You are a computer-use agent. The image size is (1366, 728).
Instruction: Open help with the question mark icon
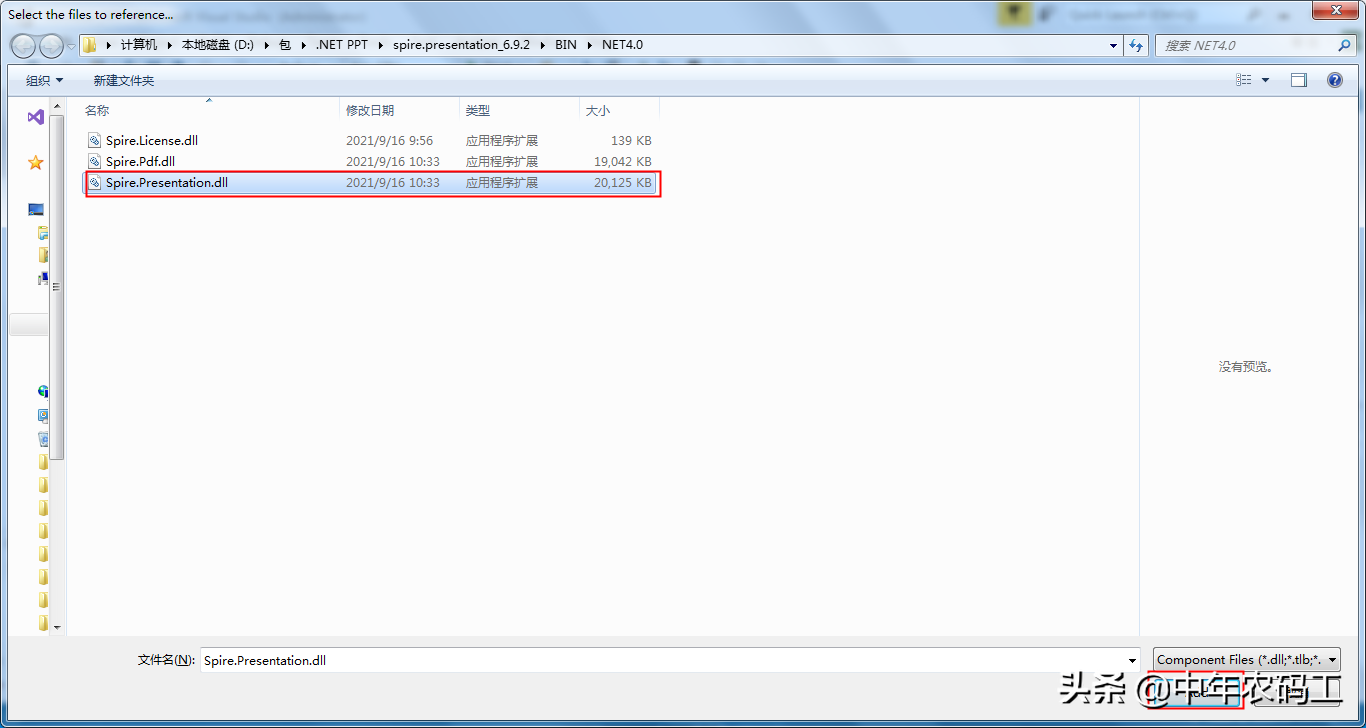pos(1335,80)
